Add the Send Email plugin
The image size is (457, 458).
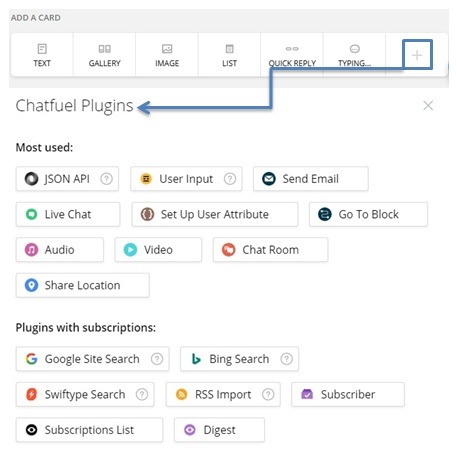click(311, 179)
